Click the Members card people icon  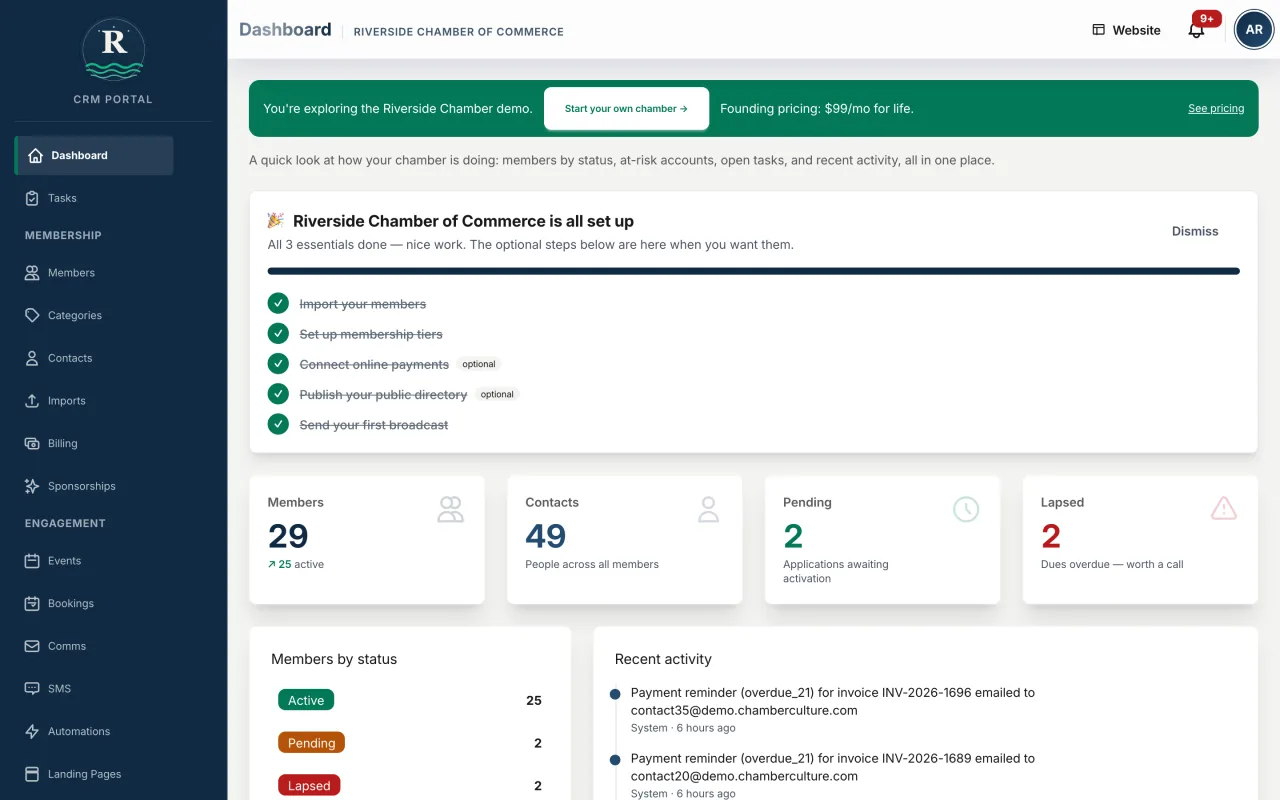451,509
